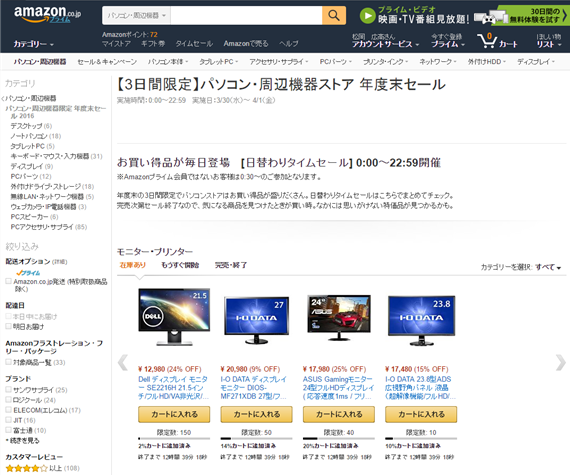Add ASUS Gaming monitor to cart
The width and height of the screenshot is (570, 475).
pyautogui.click(x=339, y=414)
